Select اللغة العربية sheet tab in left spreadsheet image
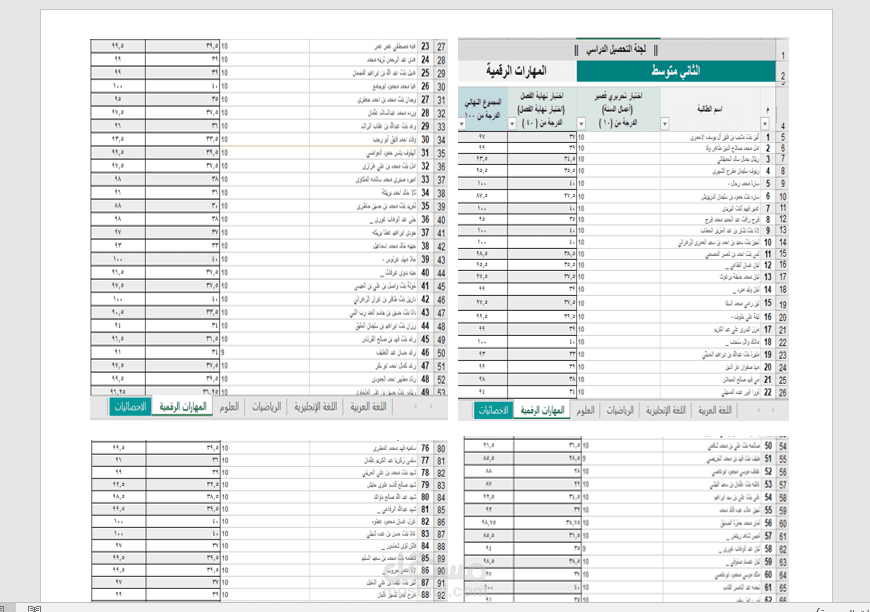 (368, 407)
